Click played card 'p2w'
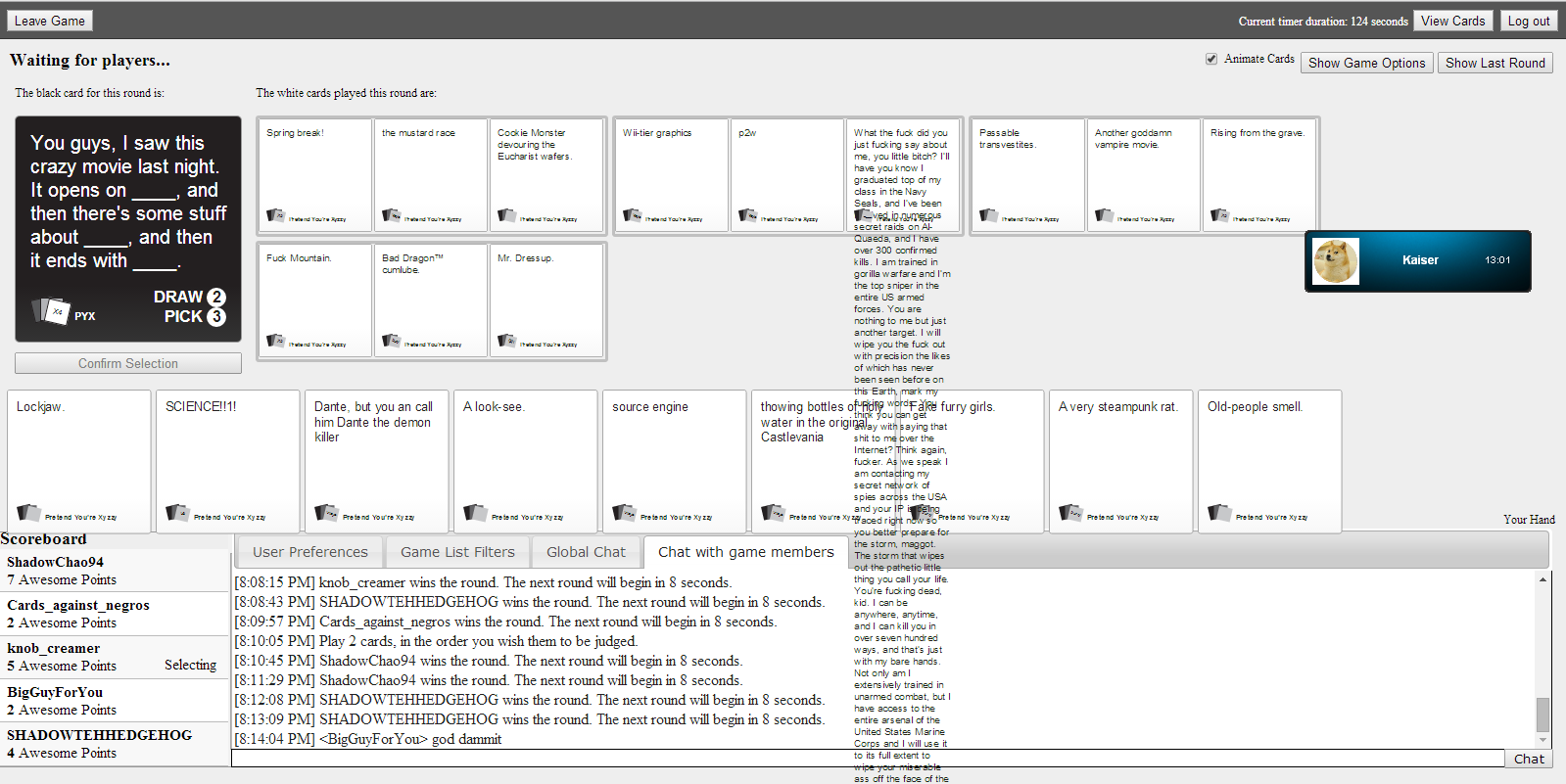Viewport: 1566px width, 784px height. 787,175
